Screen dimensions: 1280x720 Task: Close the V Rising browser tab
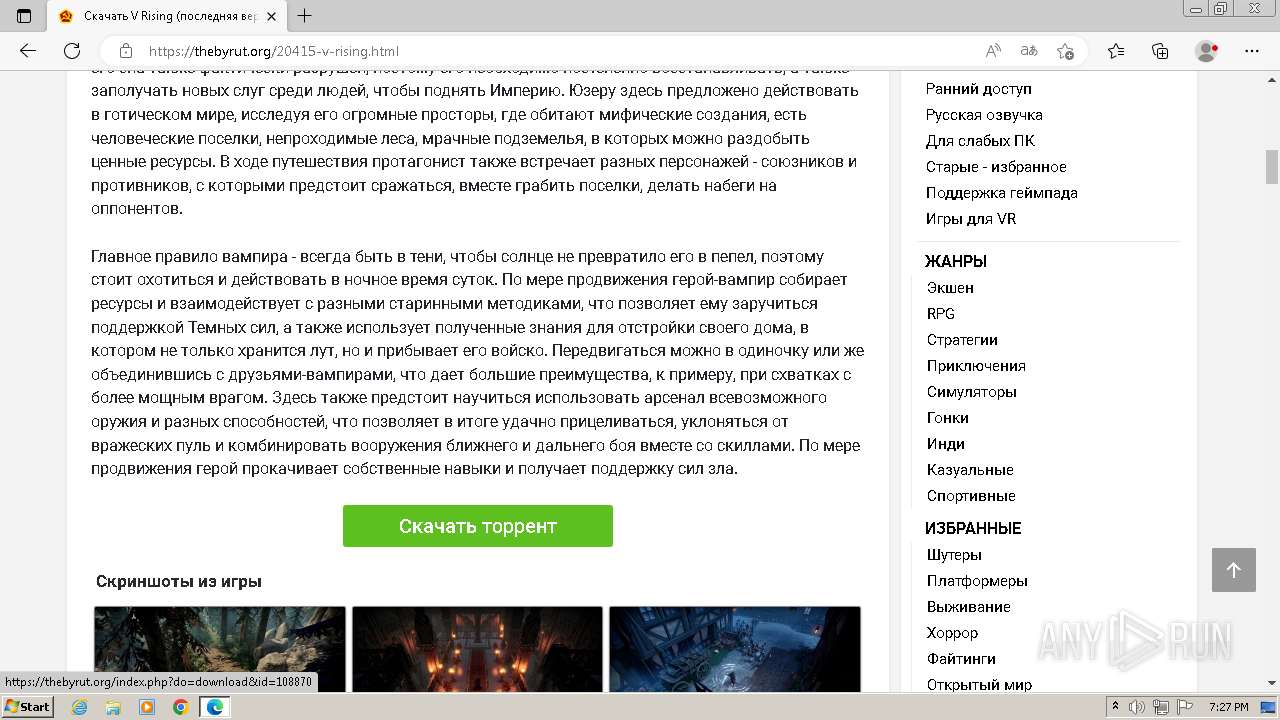click(x=273, y=16)
